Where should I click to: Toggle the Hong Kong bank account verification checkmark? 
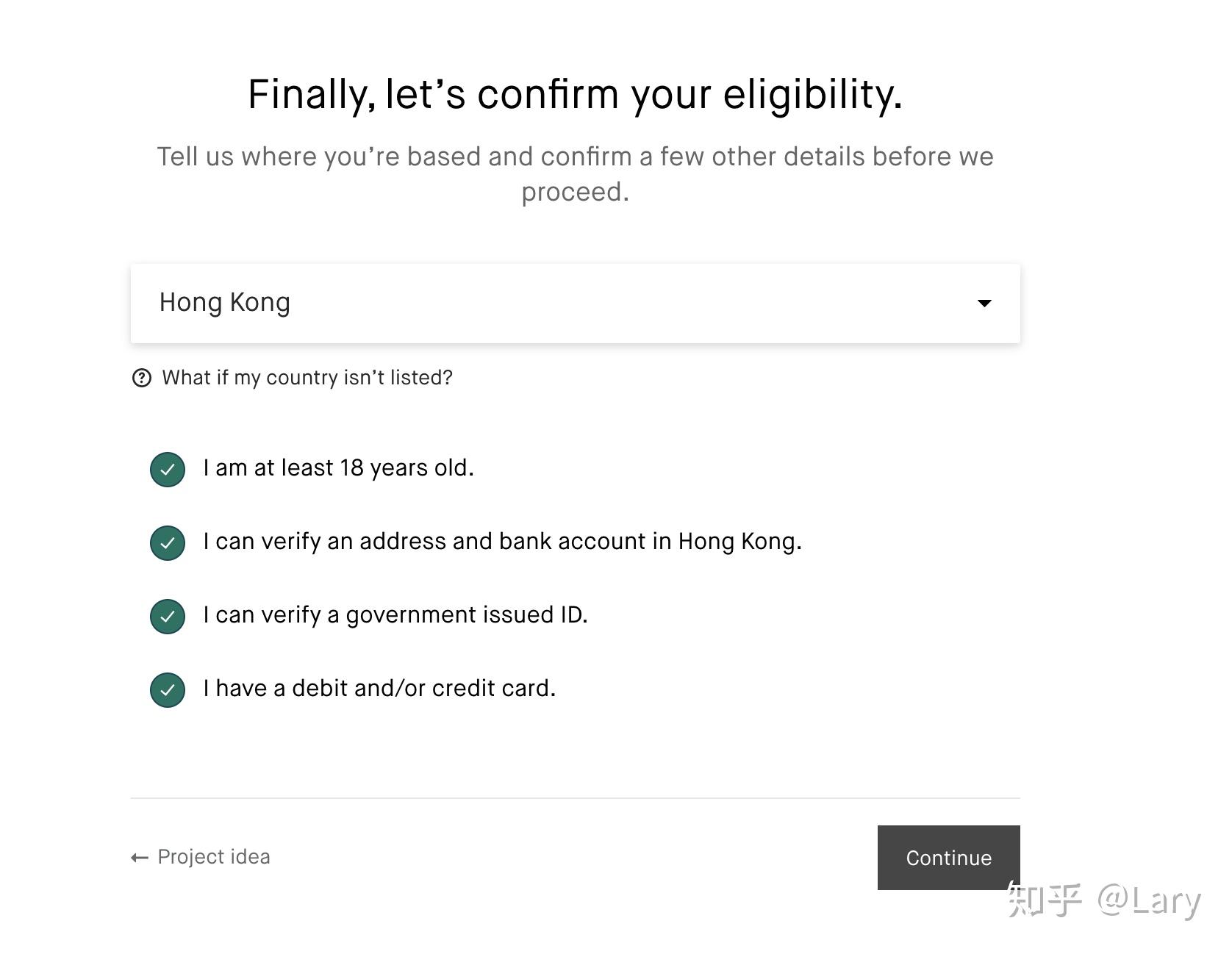tap(168, 543)
